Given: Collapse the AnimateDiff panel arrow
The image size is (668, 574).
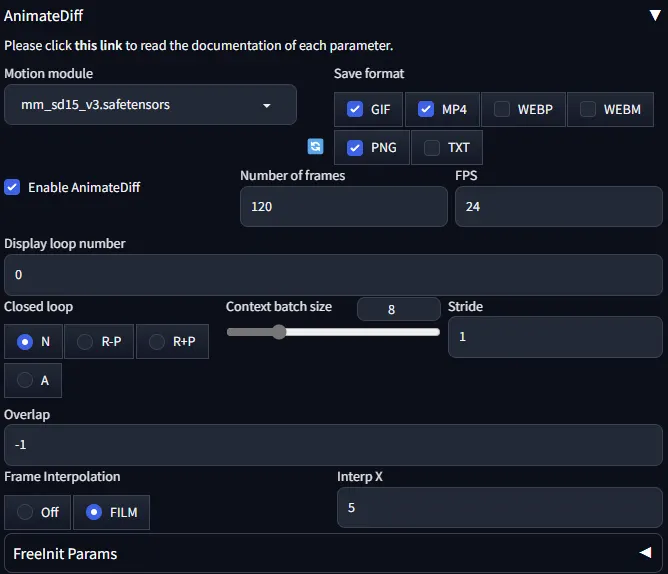Looking at the screenshot, I should click(655, 15).
